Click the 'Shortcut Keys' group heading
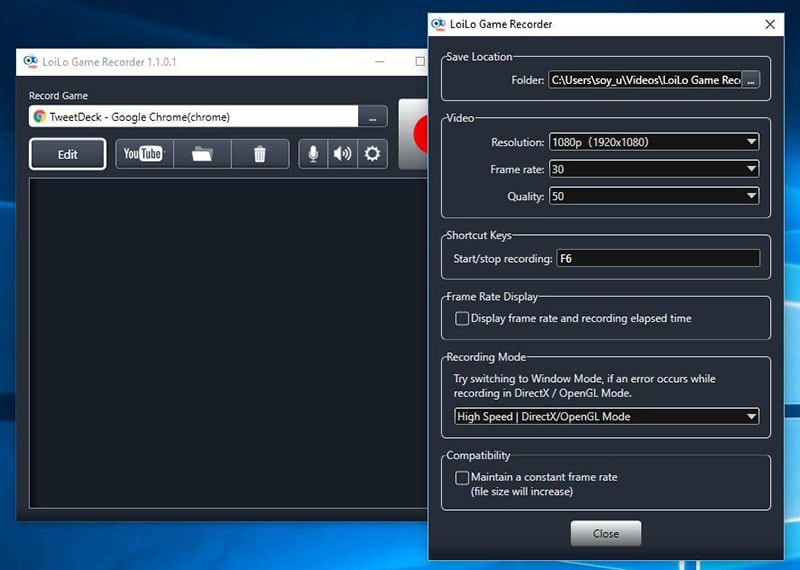This screenshot has height=570, width=800. [x=479, y=235]
